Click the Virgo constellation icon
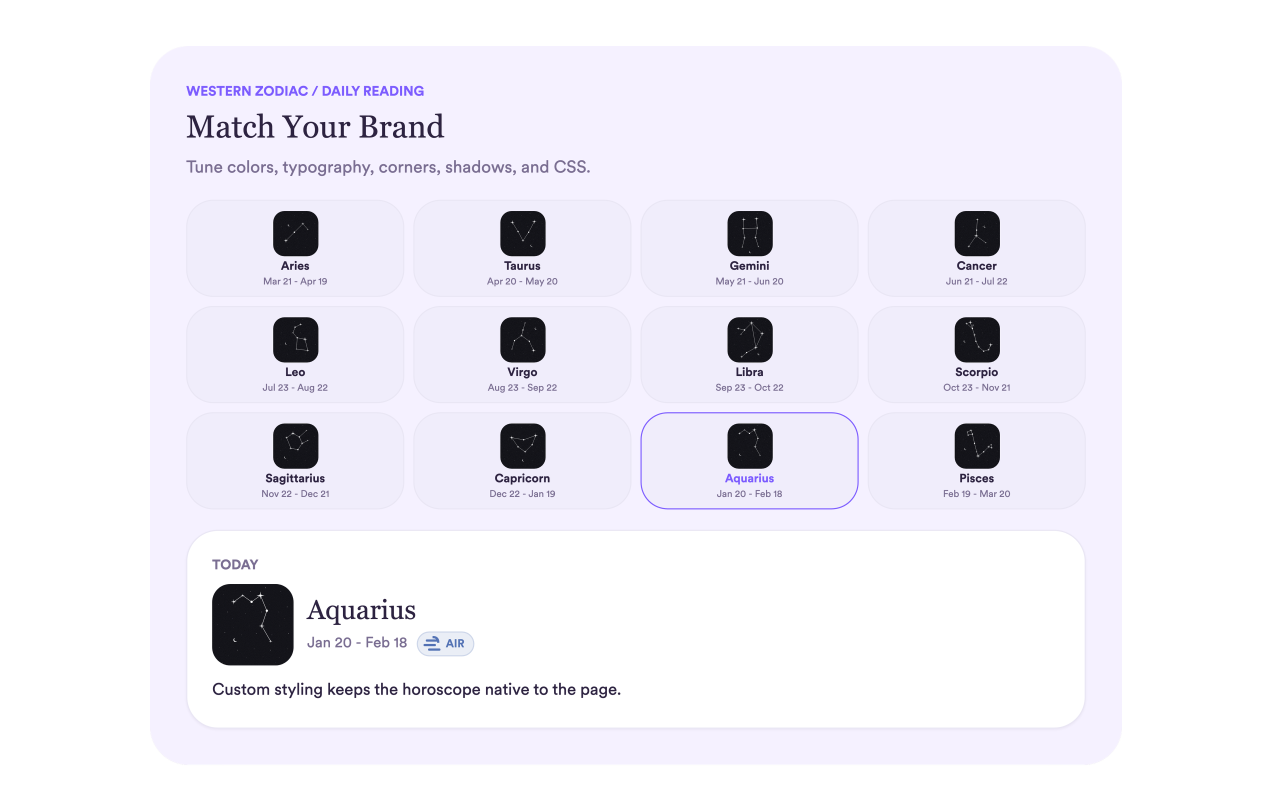The image size is (1272, 800). (x=522, y=339)
